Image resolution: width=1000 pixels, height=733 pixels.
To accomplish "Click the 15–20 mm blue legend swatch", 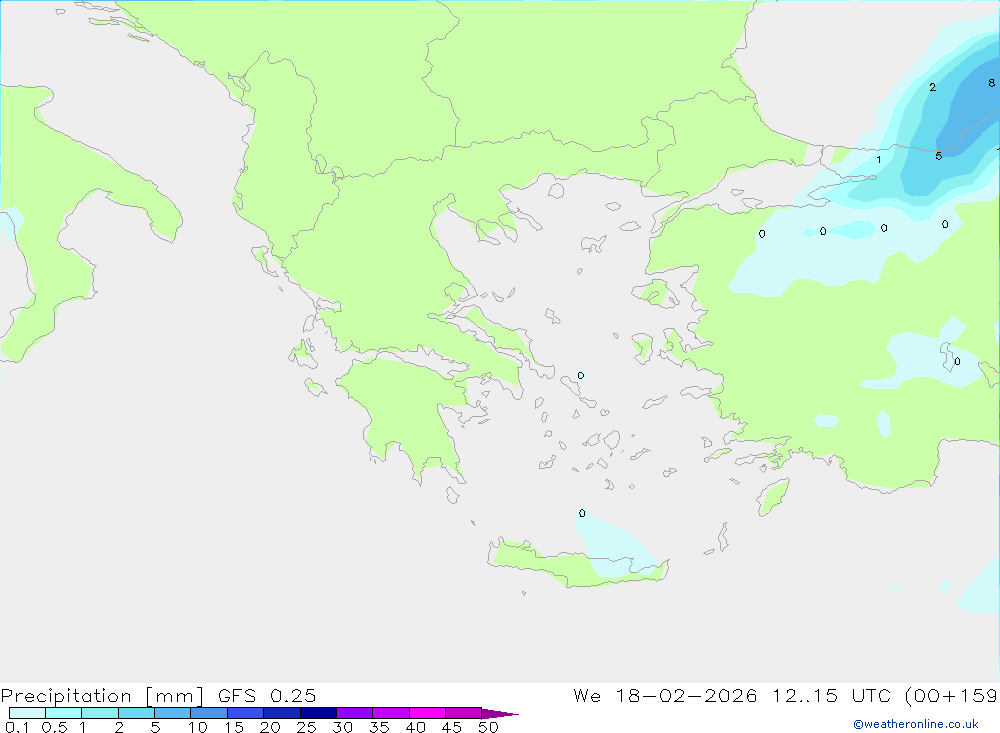I will 246,713.
